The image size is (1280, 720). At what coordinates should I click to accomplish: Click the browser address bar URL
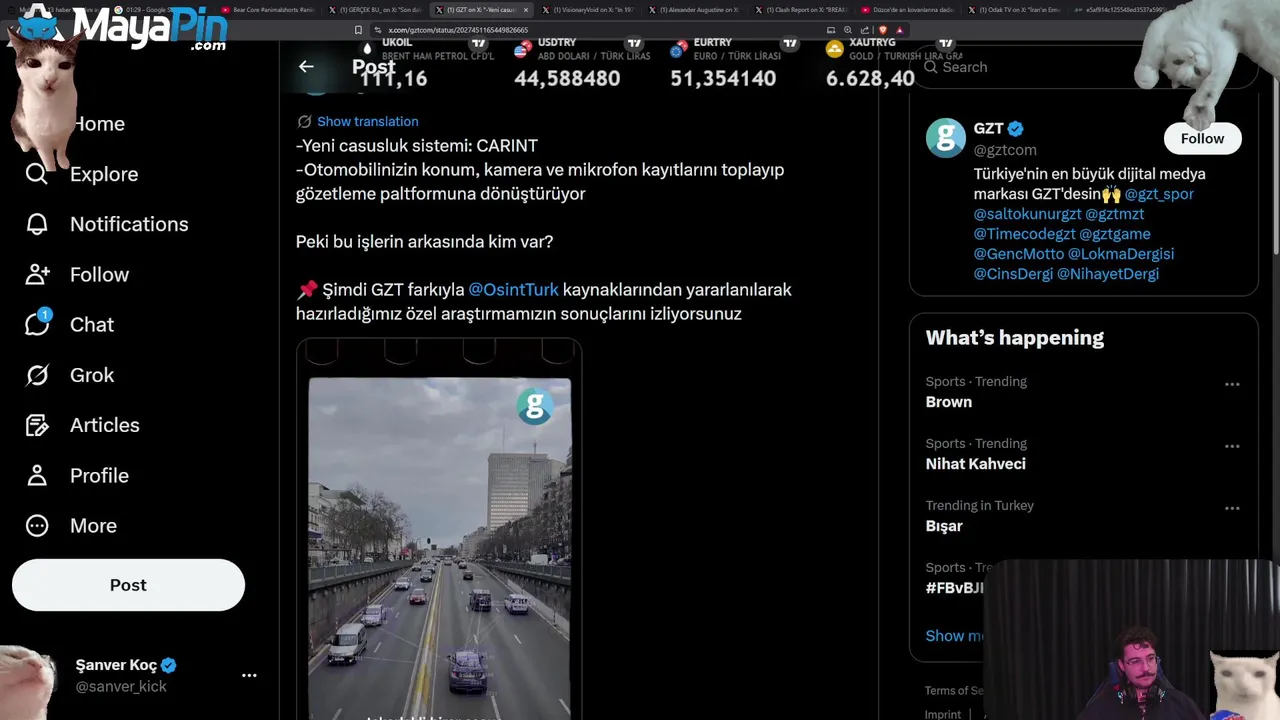coord(458,30)
